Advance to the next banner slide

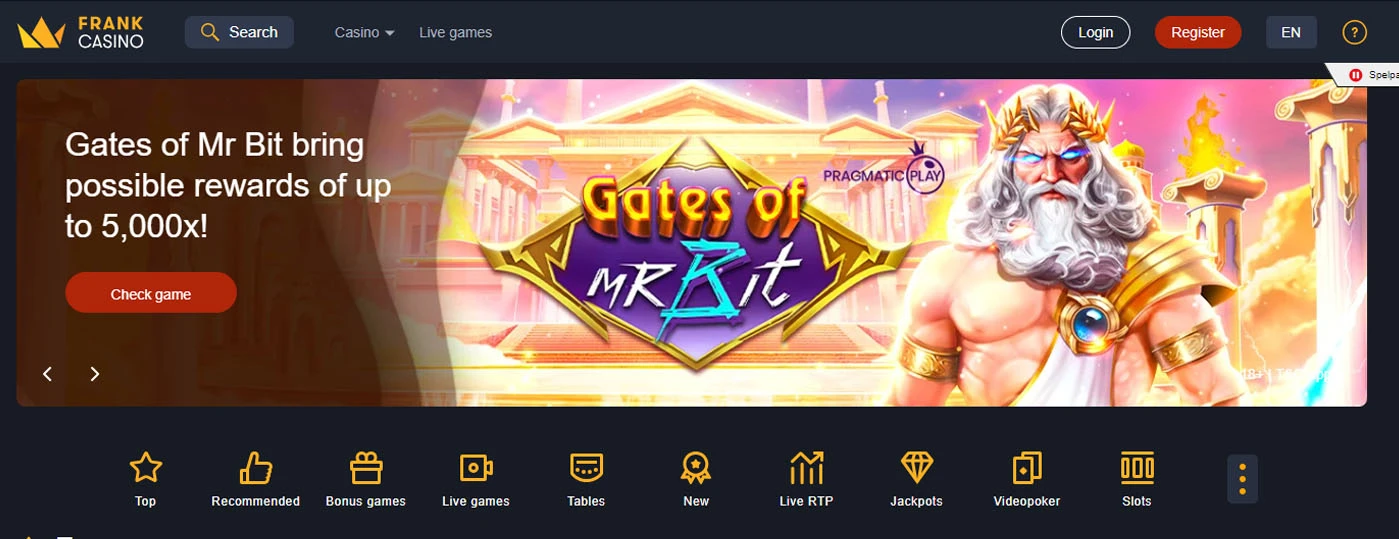[95, 374]
